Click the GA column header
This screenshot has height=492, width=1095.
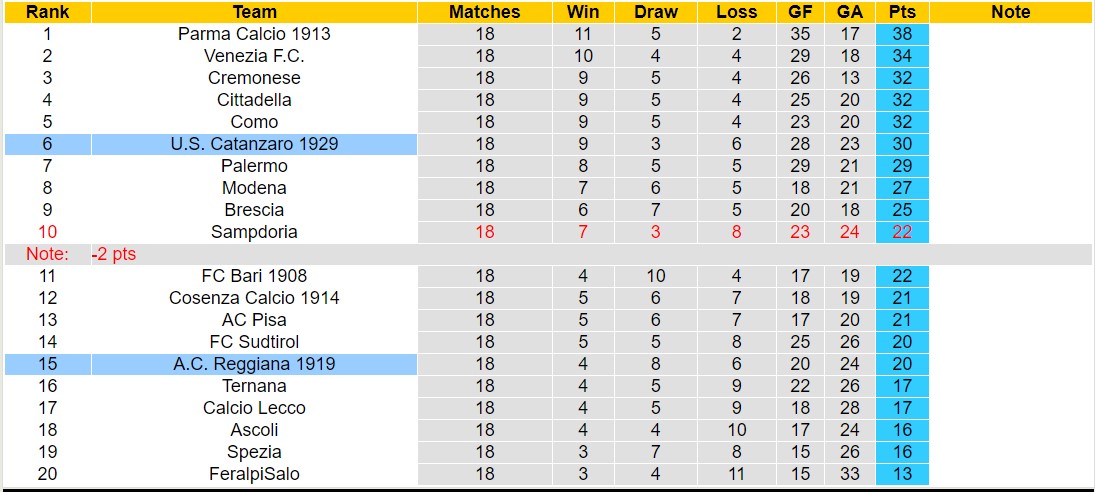click(x=850, y=12)
